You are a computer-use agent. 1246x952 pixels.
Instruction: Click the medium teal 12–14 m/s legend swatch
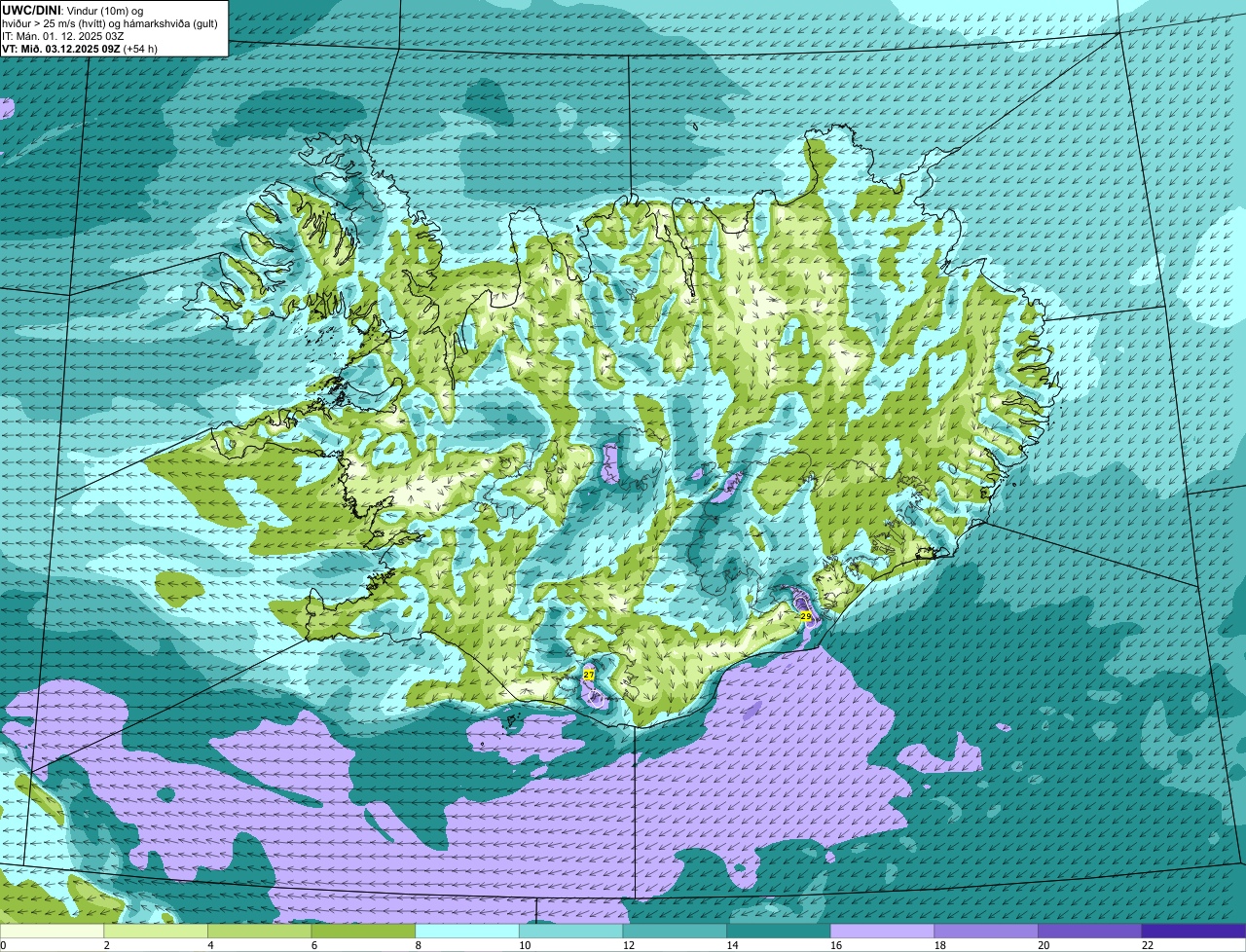(x=675, y=931)
